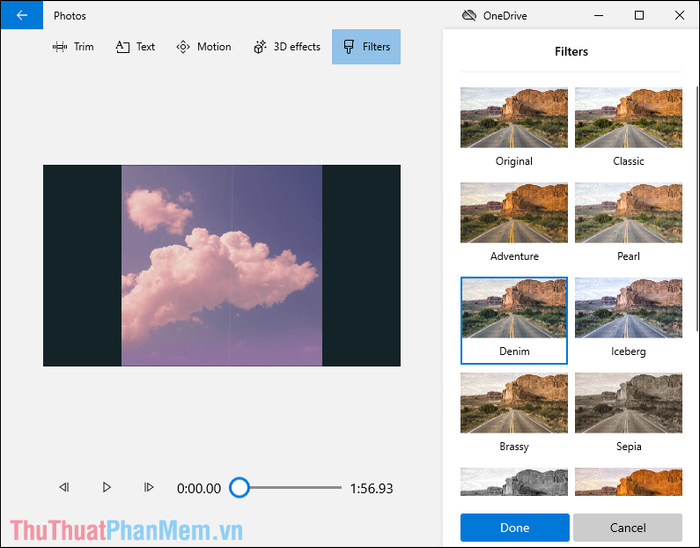
Task: Maximize the Photos window
Action: click(x=639, y=16)
